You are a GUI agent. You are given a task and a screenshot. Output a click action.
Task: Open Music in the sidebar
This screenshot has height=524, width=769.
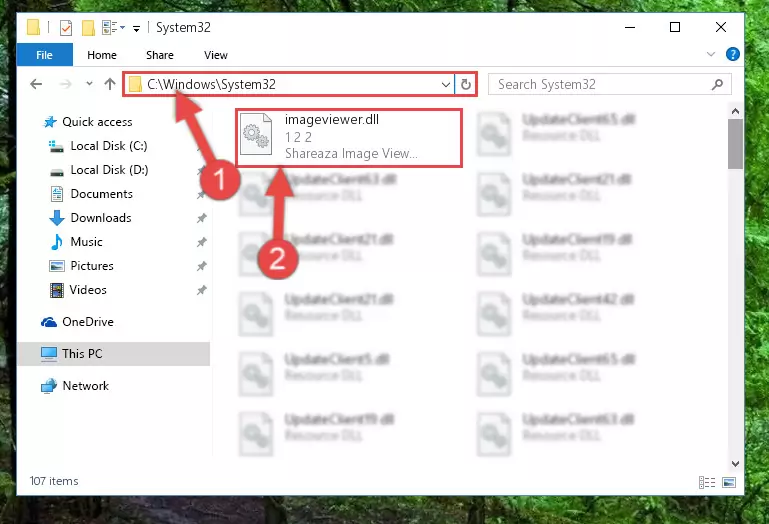pos(86,242)
